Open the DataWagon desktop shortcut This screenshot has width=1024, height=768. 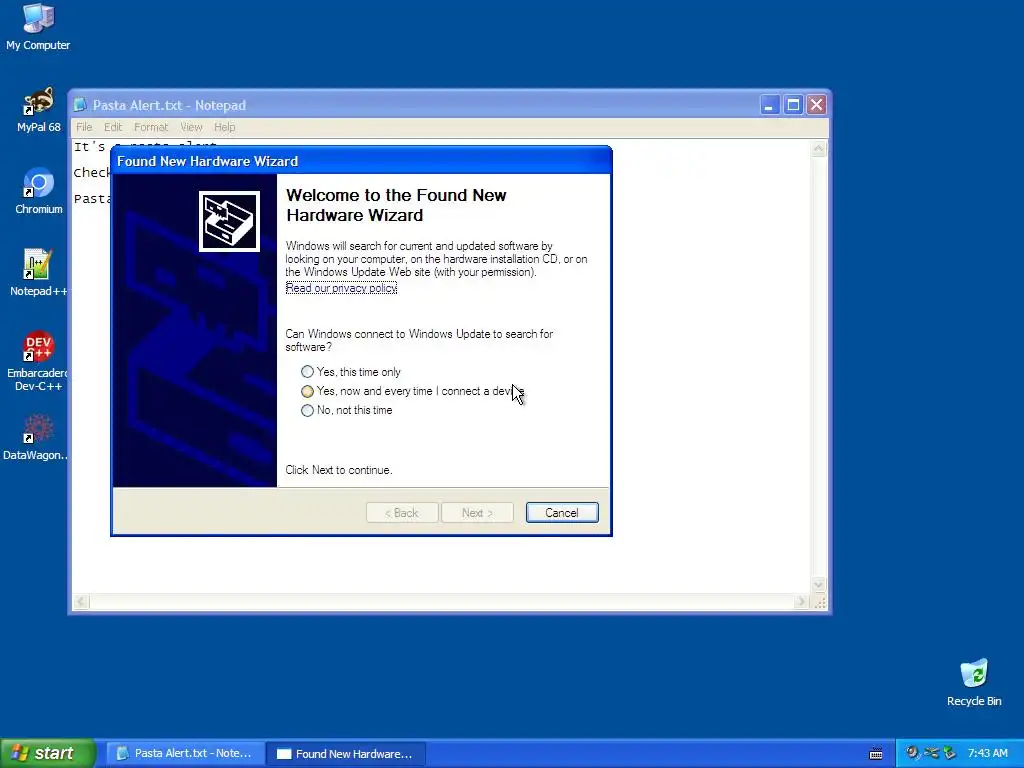coord(36,437)
